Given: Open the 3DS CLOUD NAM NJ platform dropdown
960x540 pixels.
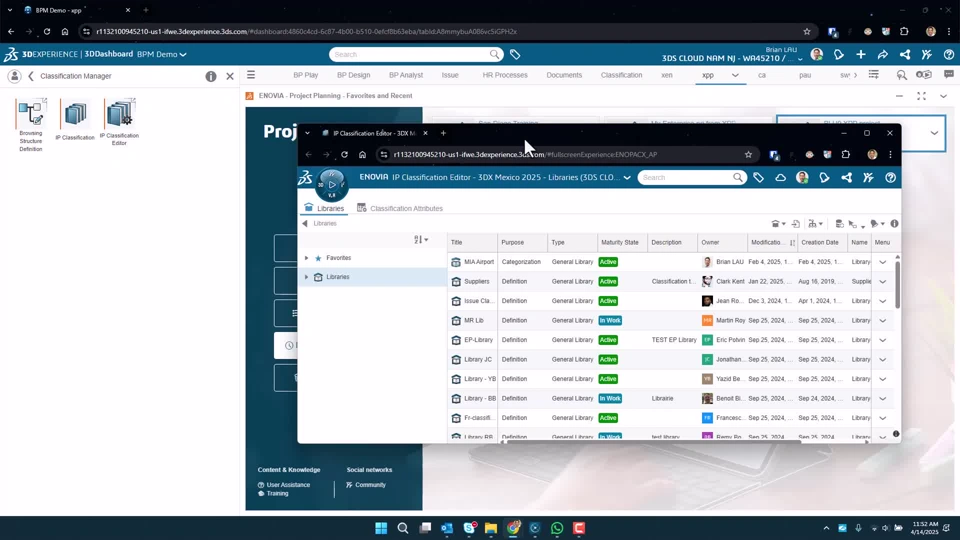Looking at the screenshot, I should click(x=800, y=59).
